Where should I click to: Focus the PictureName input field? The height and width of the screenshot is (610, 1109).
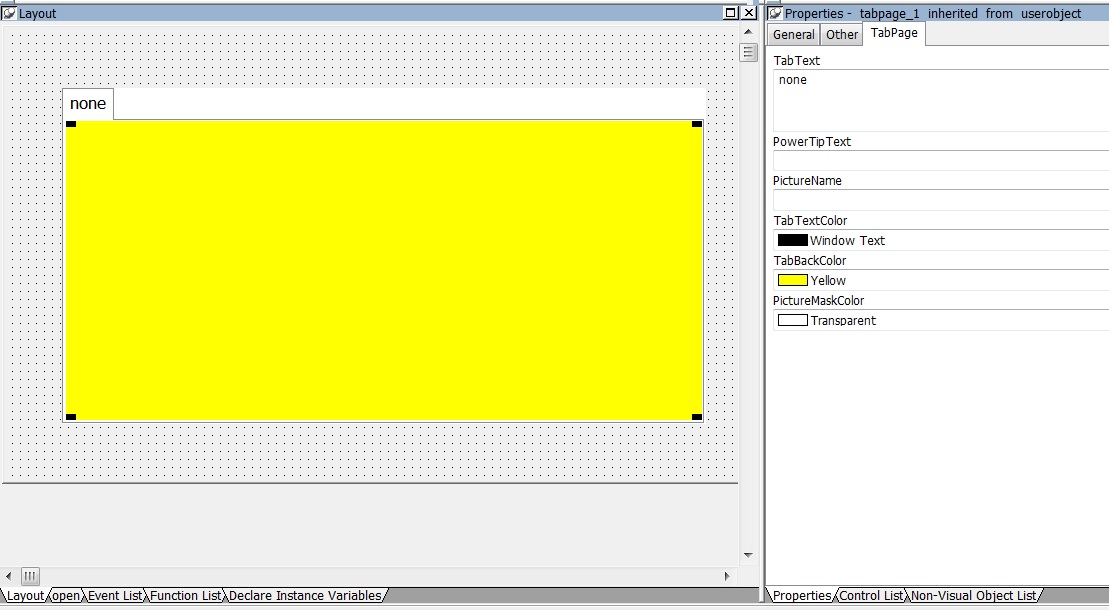(940, 200)
